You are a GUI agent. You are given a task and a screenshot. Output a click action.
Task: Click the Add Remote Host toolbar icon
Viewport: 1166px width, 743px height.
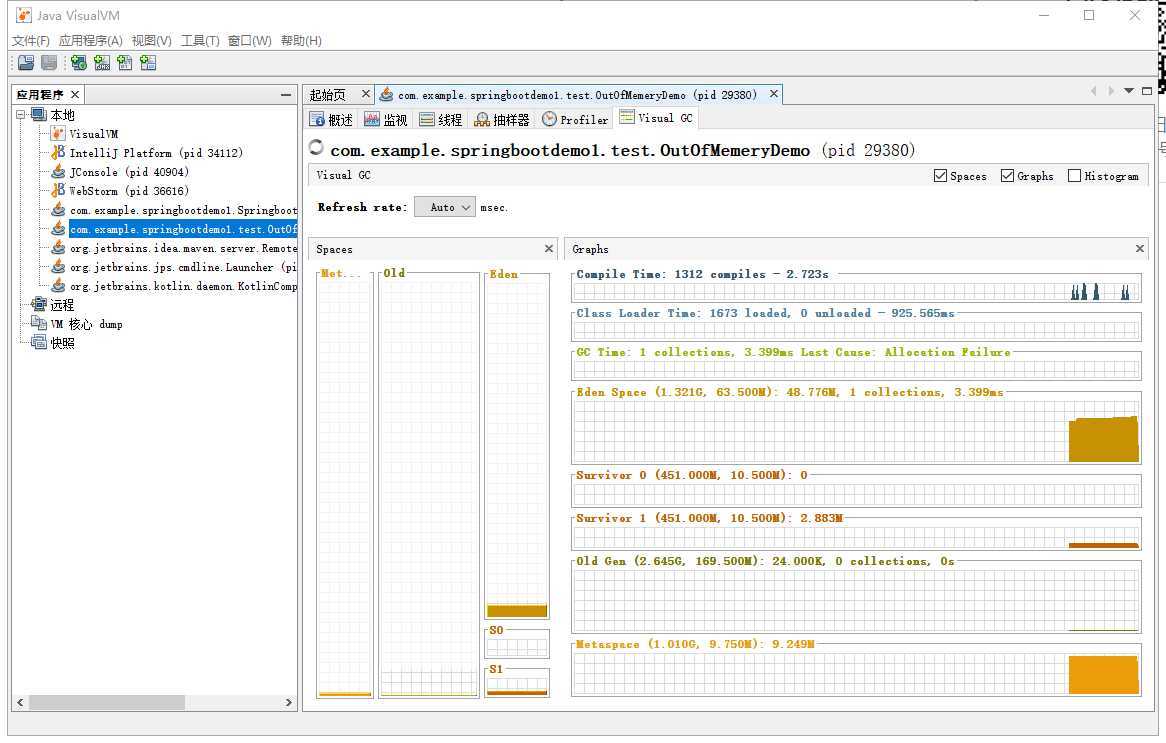79,63
